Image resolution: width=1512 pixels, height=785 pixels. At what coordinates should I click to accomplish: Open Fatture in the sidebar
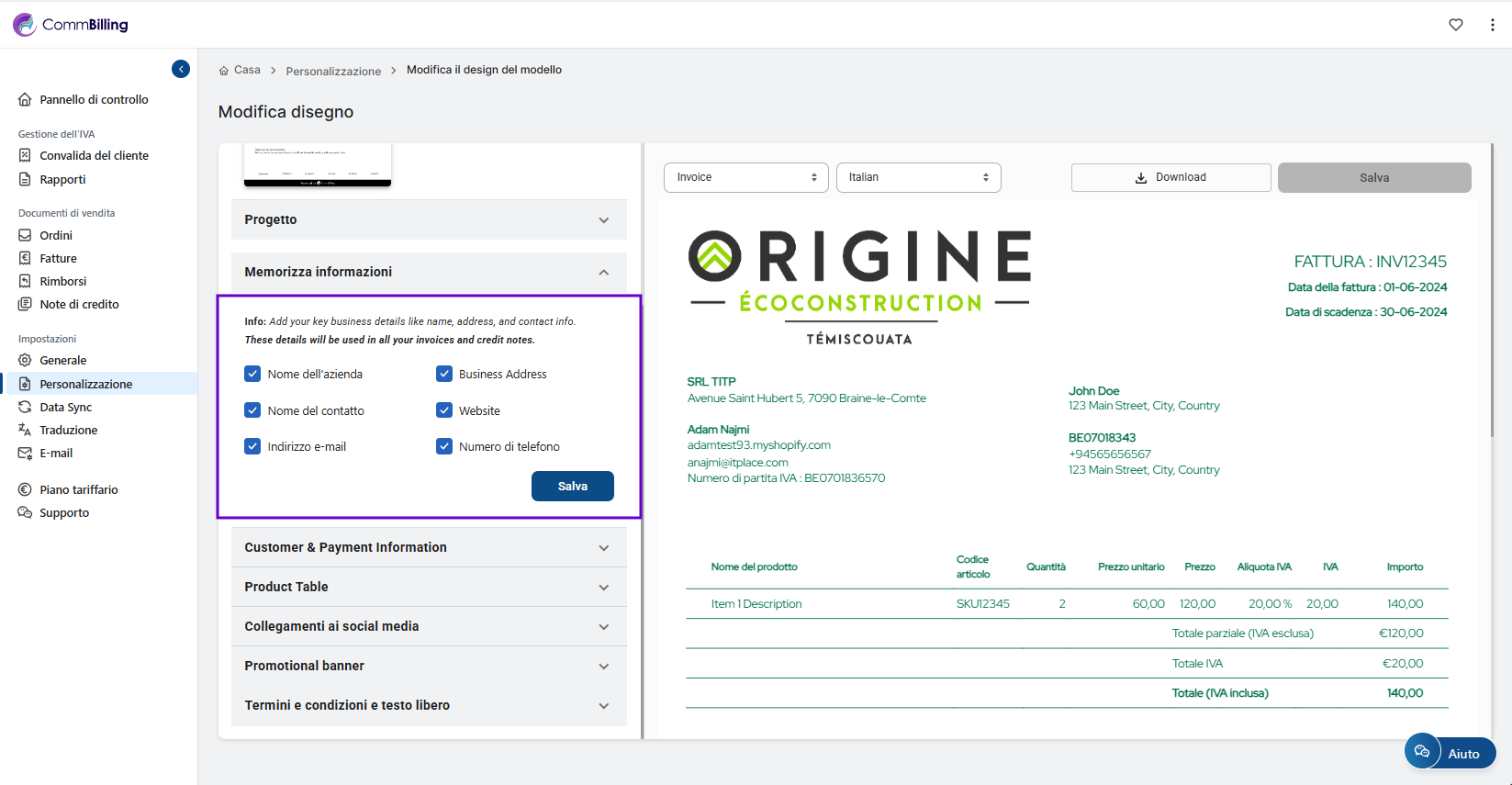58,258
